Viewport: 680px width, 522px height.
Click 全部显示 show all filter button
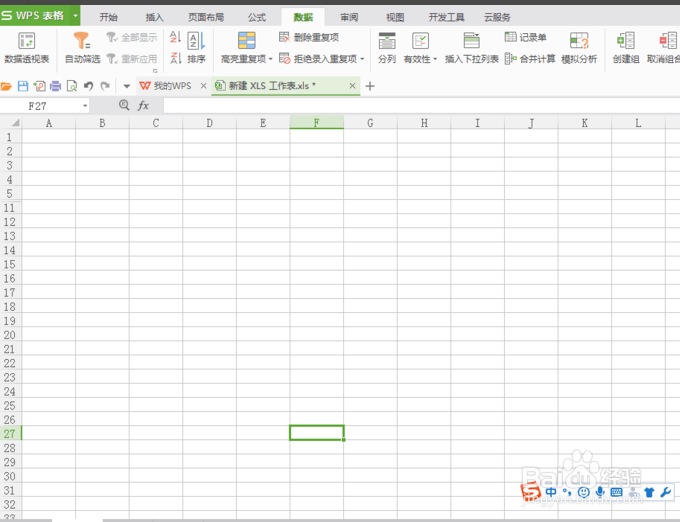[x=132, y=38]
